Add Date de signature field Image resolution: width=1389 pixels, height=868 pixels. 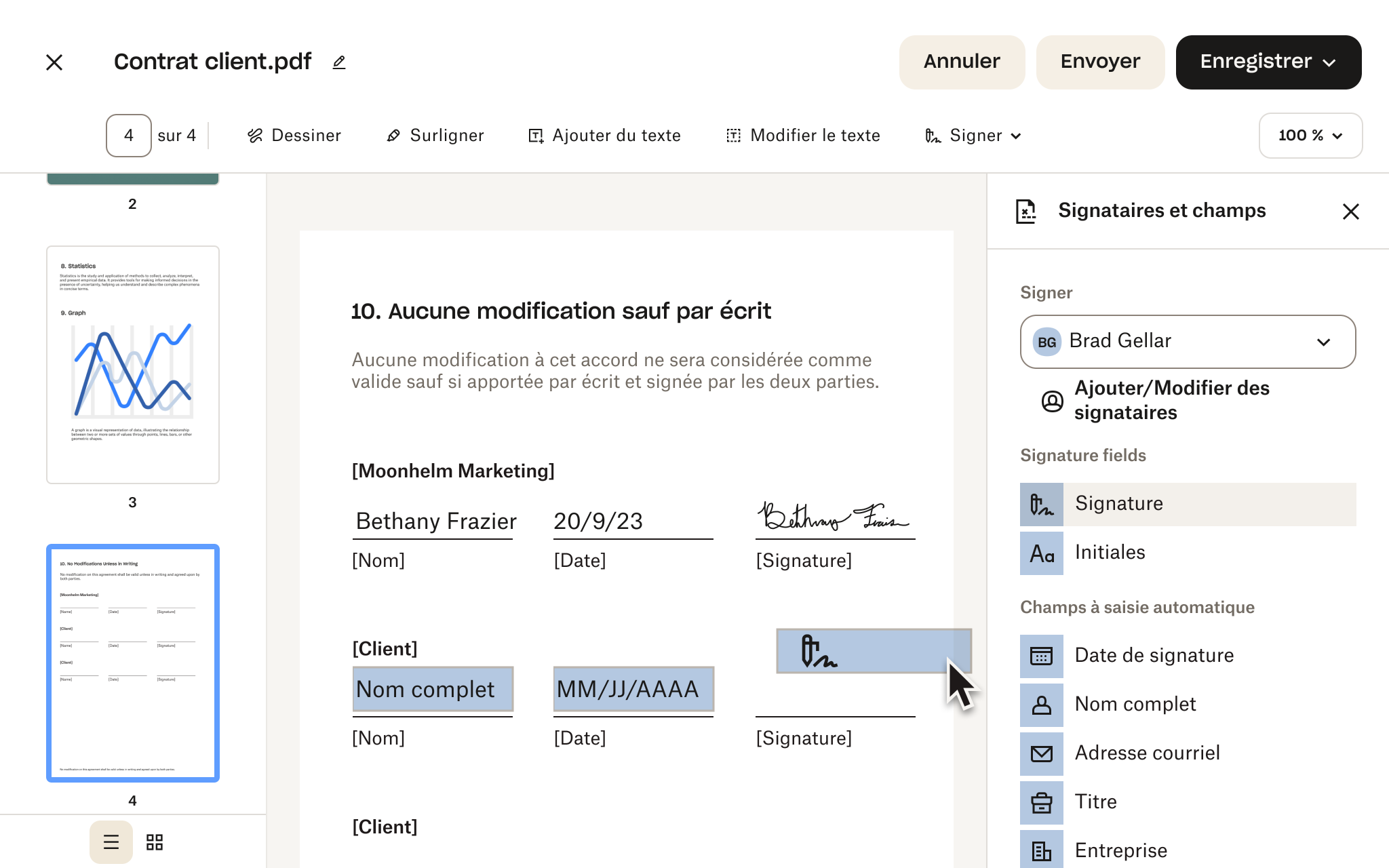click(1188, 656)
